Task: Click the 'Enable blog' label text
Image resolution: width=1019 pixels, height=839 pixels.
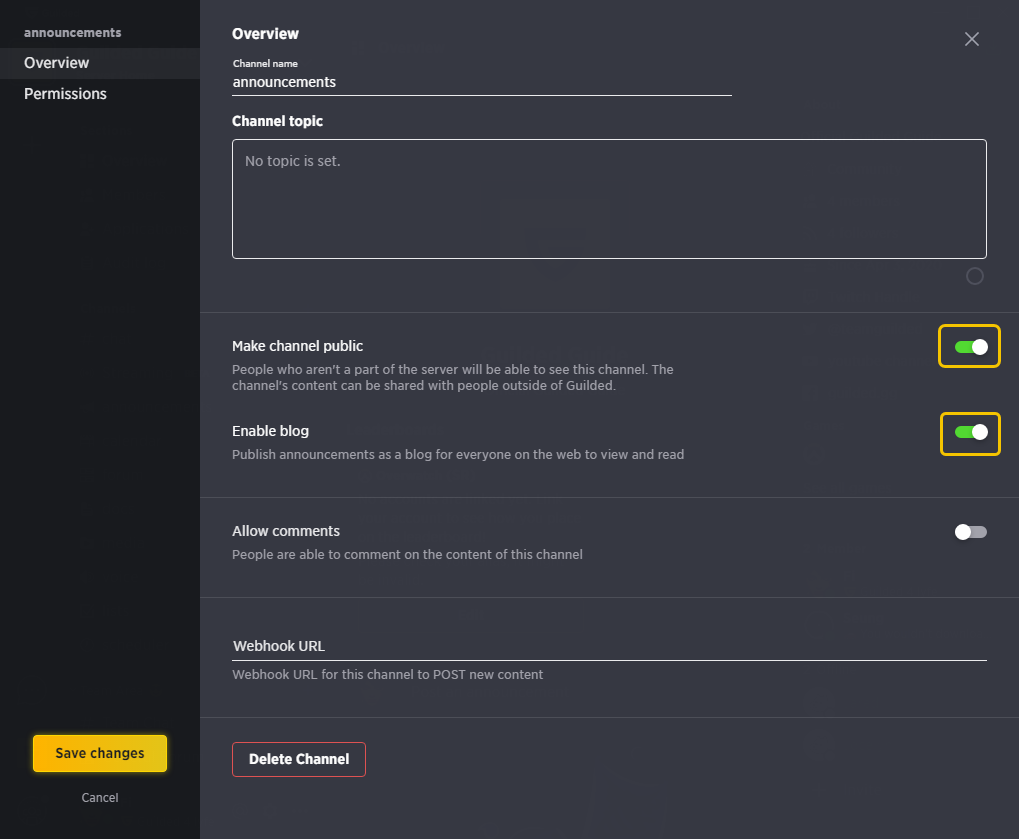Action: pyautogui.click(x=270, y=431)
